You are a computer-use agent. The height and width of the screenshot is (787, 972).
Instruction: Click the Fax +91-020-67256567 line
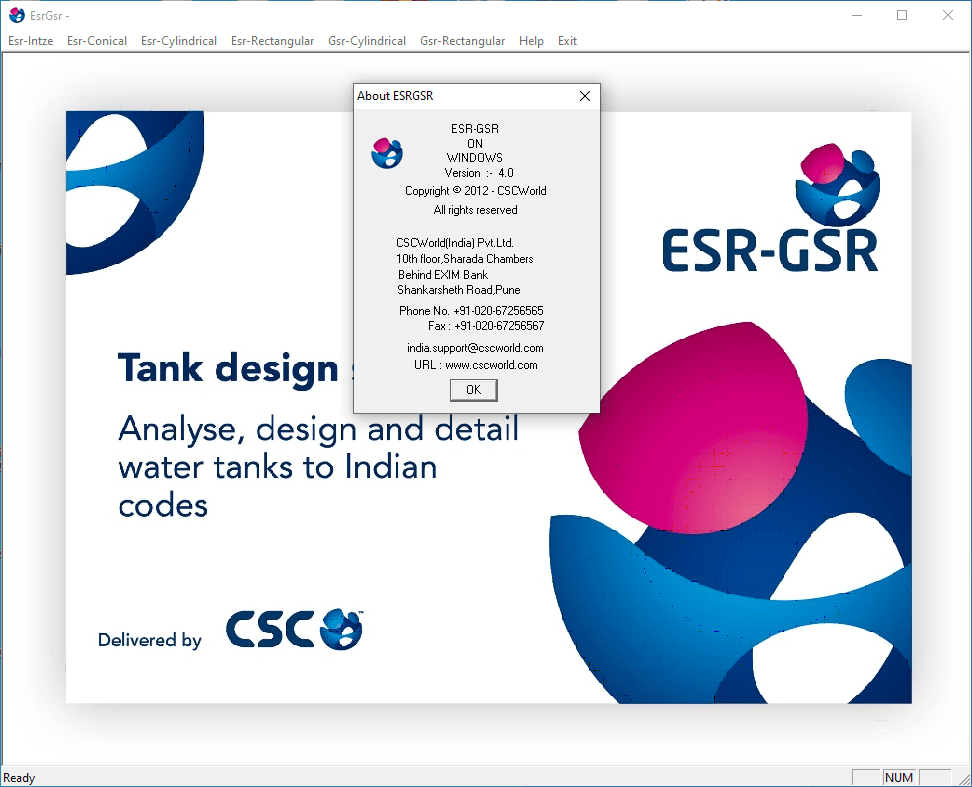pyautogui.click(x=485, y=326)
